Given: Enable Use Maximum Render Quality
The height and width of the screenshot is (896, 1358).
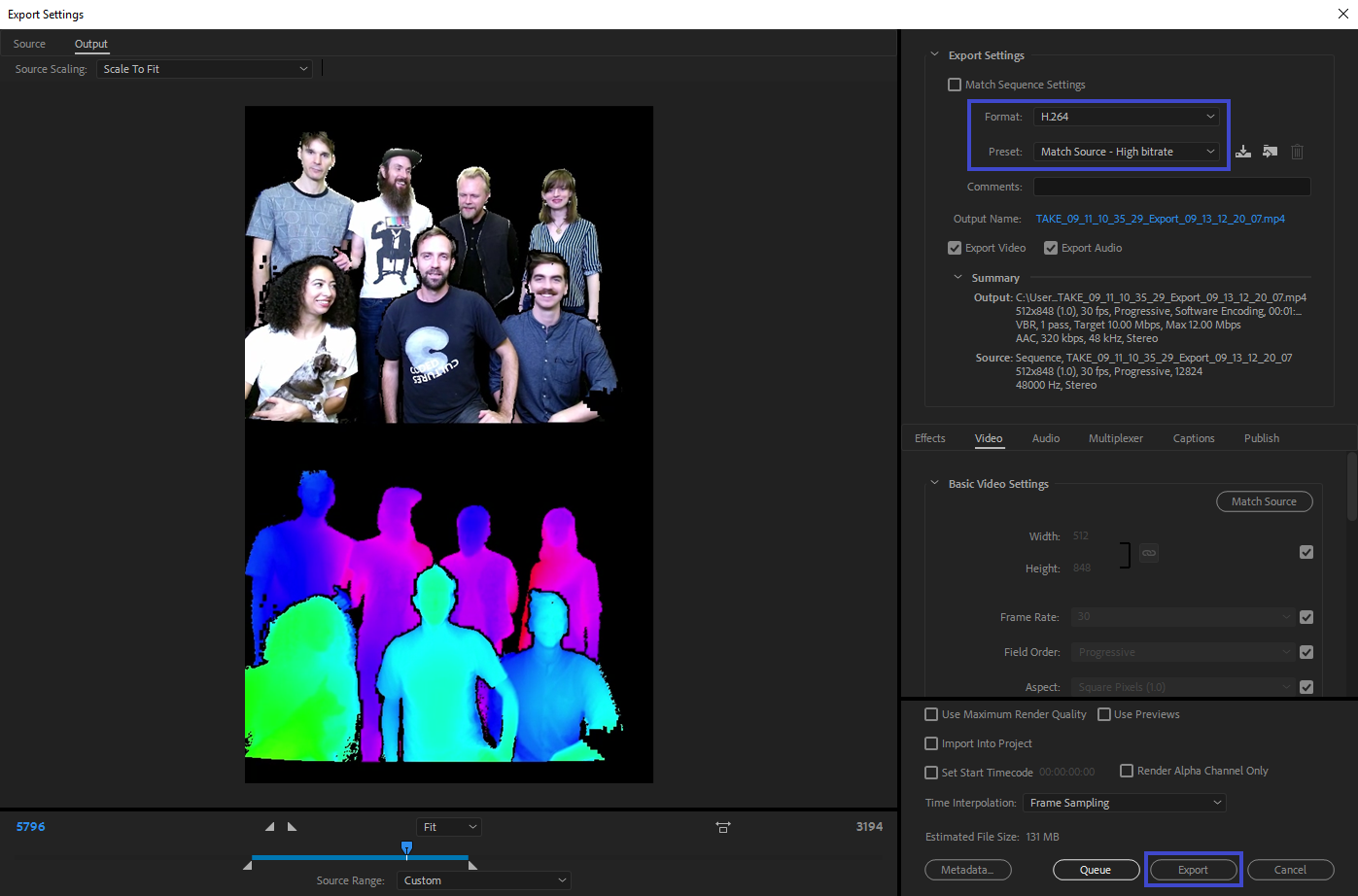Looking at the screenshot, I should pyautogui.click(x=931, y=714).
